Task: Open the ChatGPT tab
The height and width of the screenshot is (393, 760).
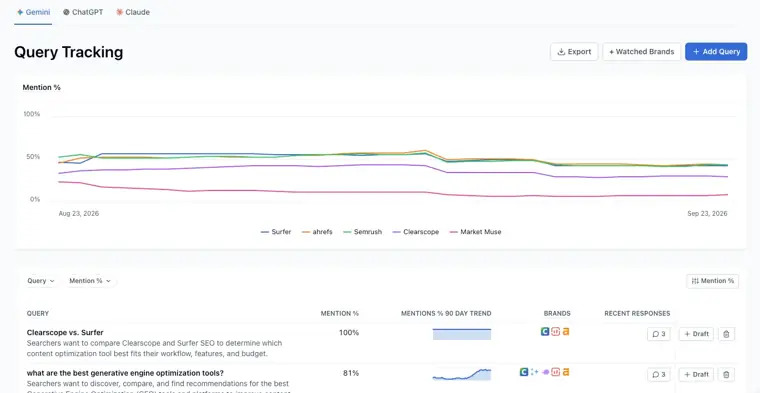Action: pos(83,12)
